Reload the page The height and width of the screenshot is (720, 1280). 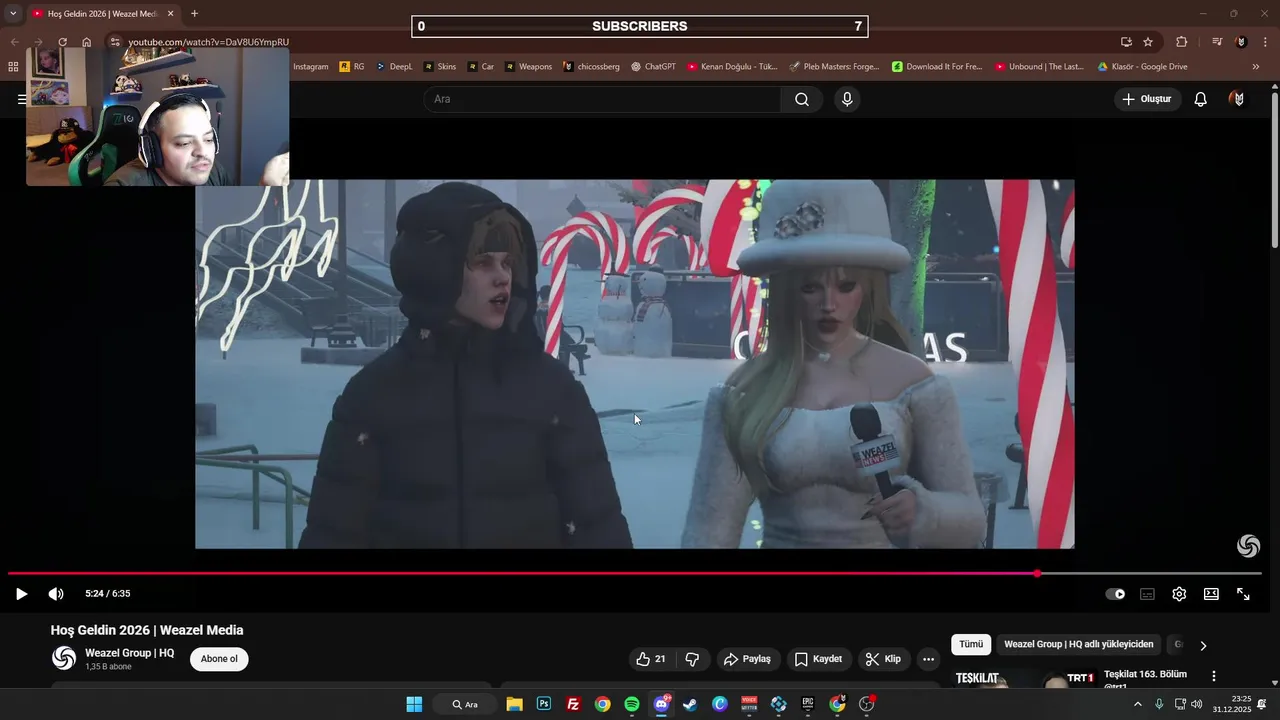click(x=62, y=42)
